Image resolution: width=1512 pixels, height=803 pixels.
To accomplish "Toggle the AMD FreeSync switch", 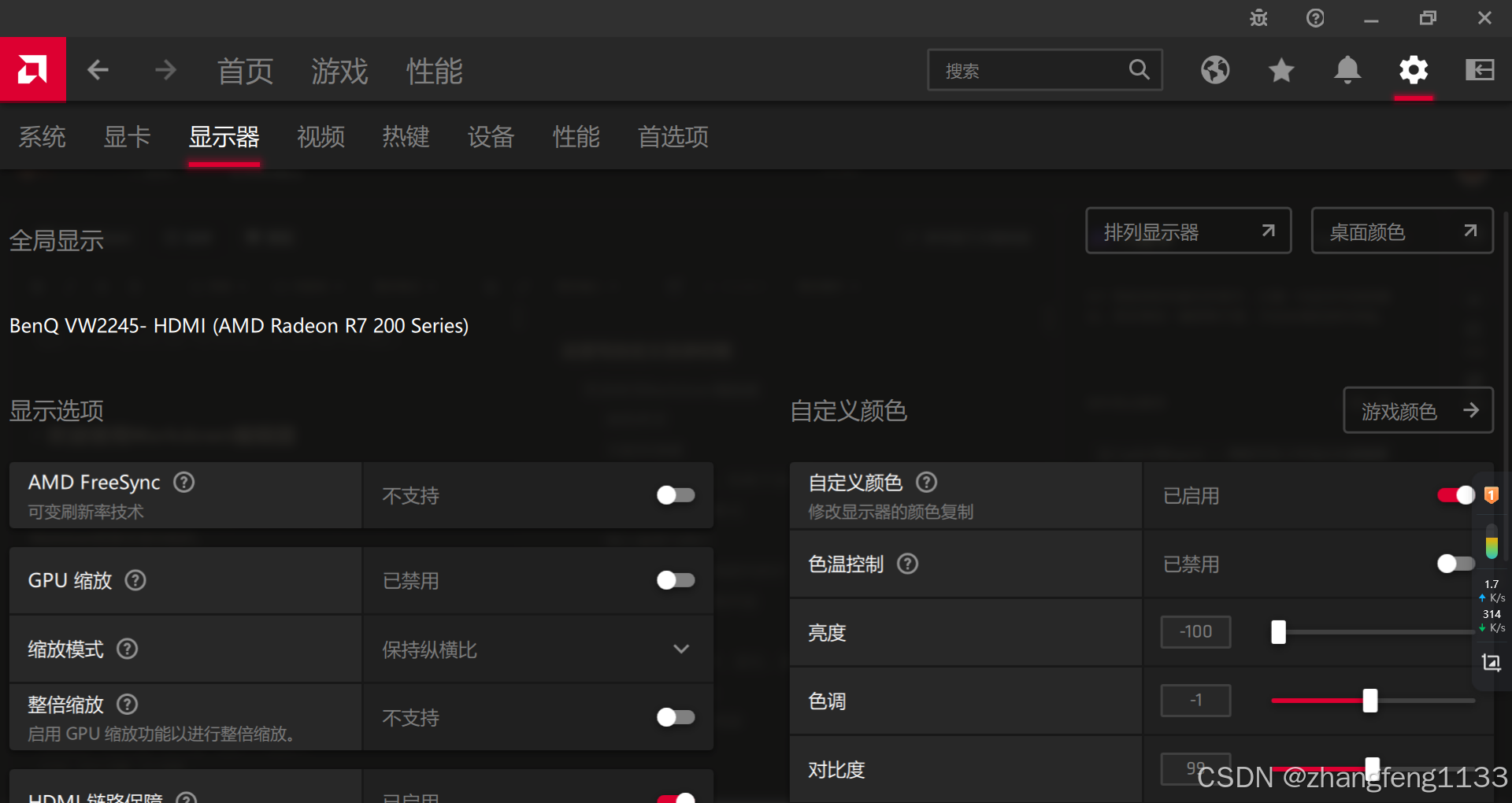I will point(676,495).
